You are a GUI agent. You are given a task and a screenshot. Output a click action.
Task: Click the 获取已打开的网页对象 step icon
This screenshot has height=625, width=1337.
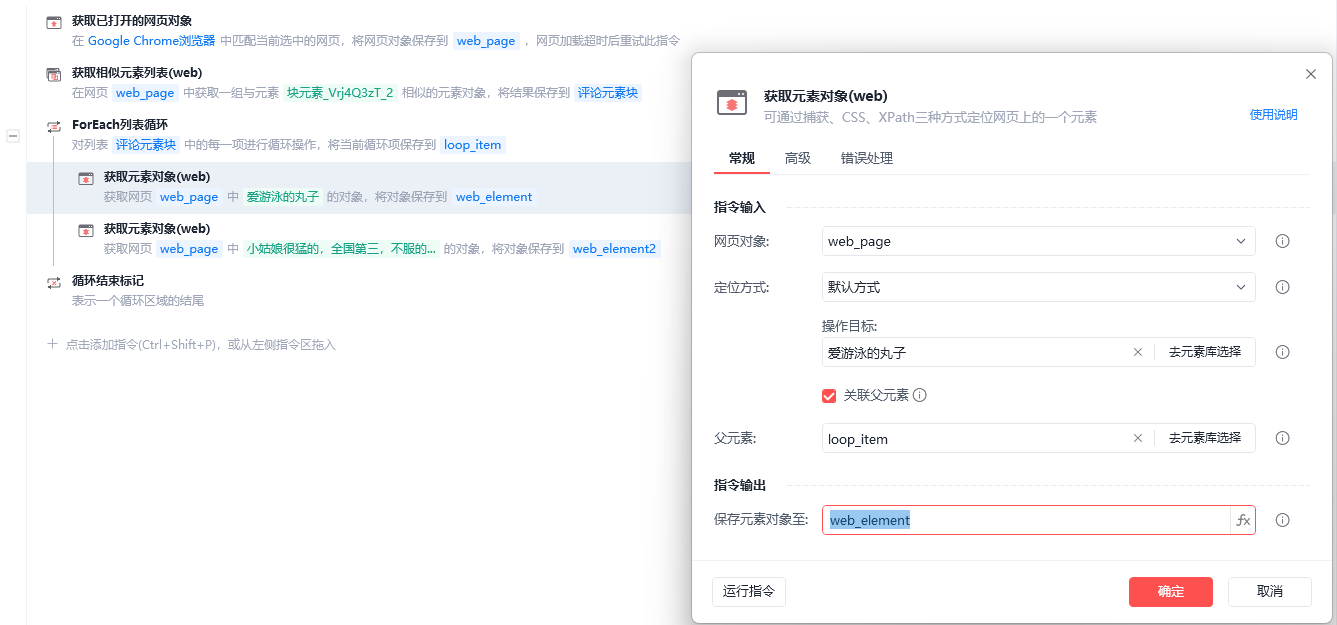click(x=54, y=22)
